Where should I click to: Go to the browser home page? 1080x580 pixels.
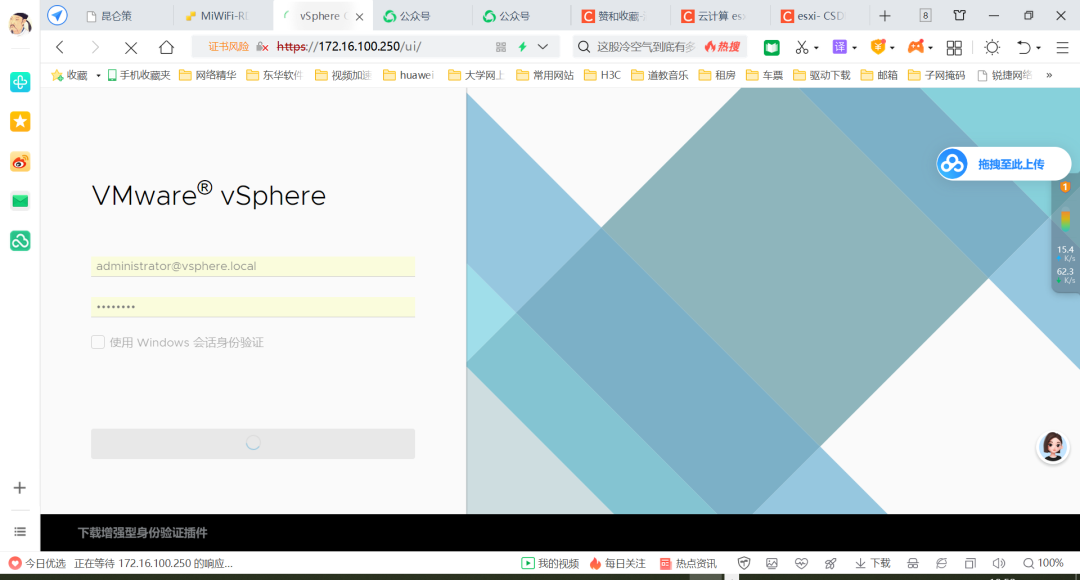[166, 47]
